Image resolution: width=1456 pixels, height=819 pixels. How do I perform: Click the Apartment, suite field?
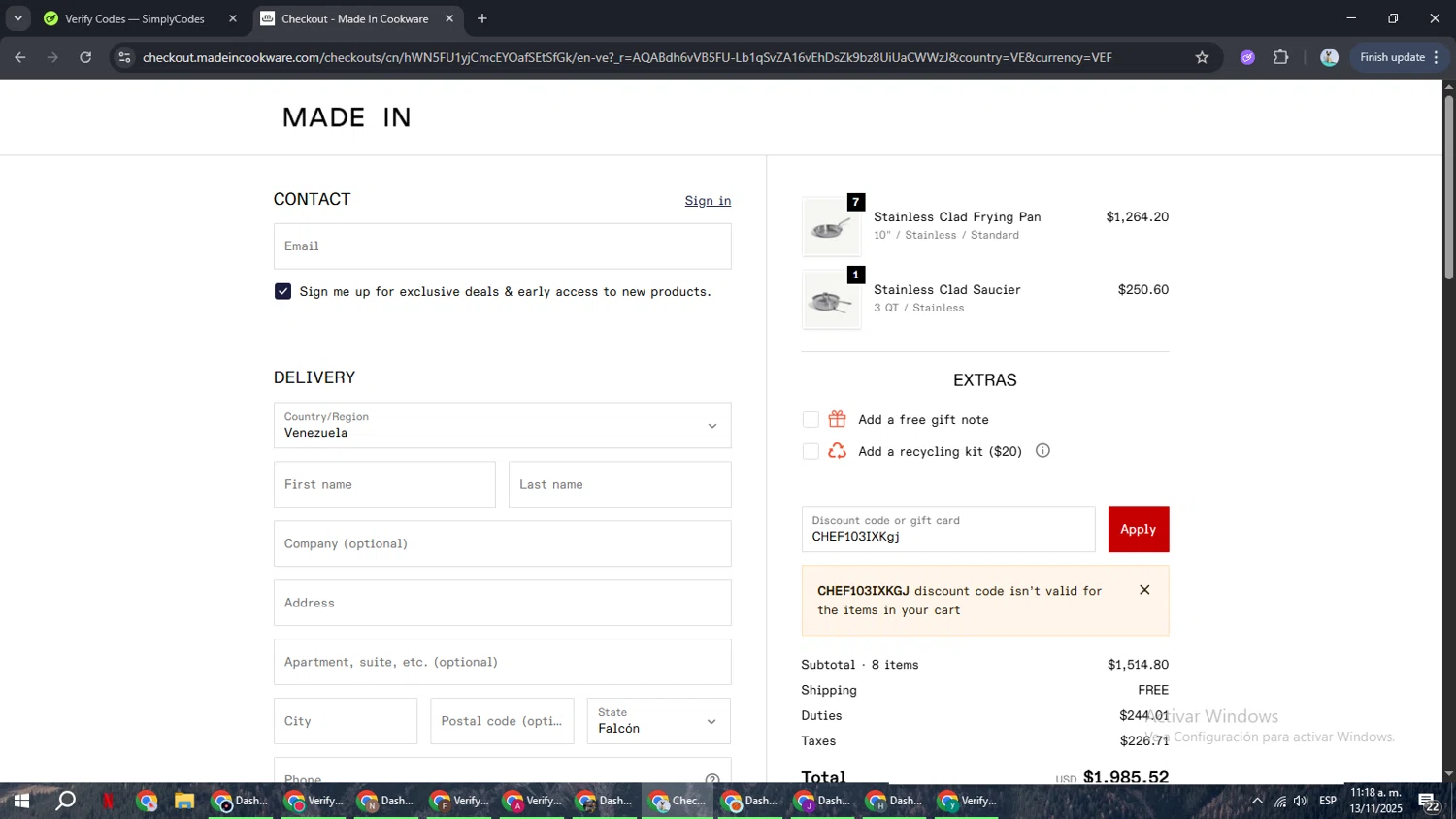502,662
